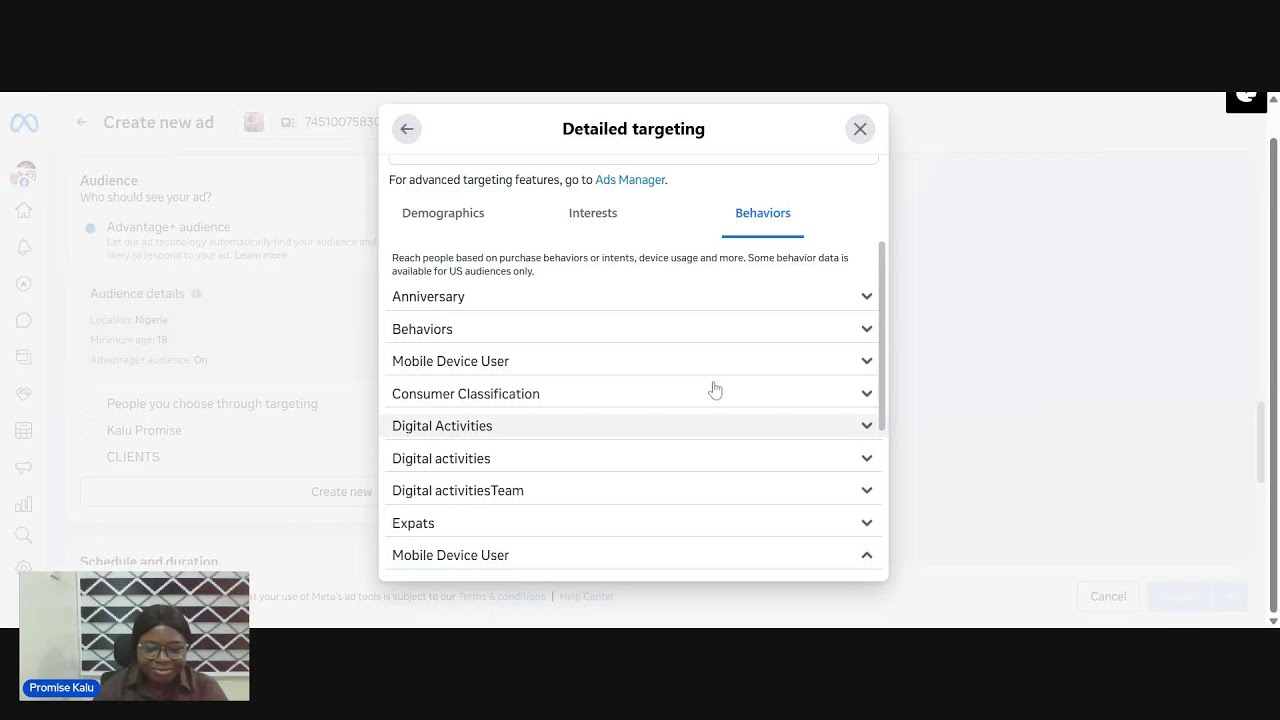Expand Behaviors category chevron
1280x720 pixels.
tap(867, 329)
